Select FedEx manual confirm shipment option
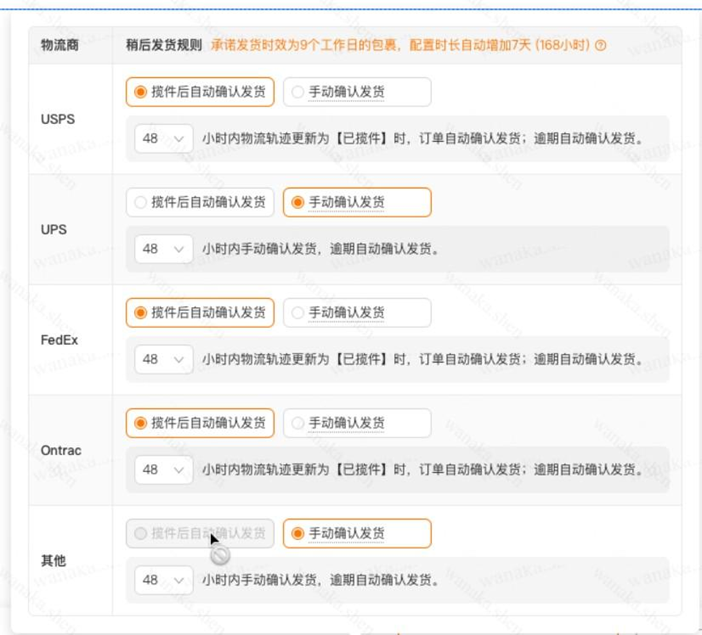The image size is (702, 635). (x=357, y=313)
